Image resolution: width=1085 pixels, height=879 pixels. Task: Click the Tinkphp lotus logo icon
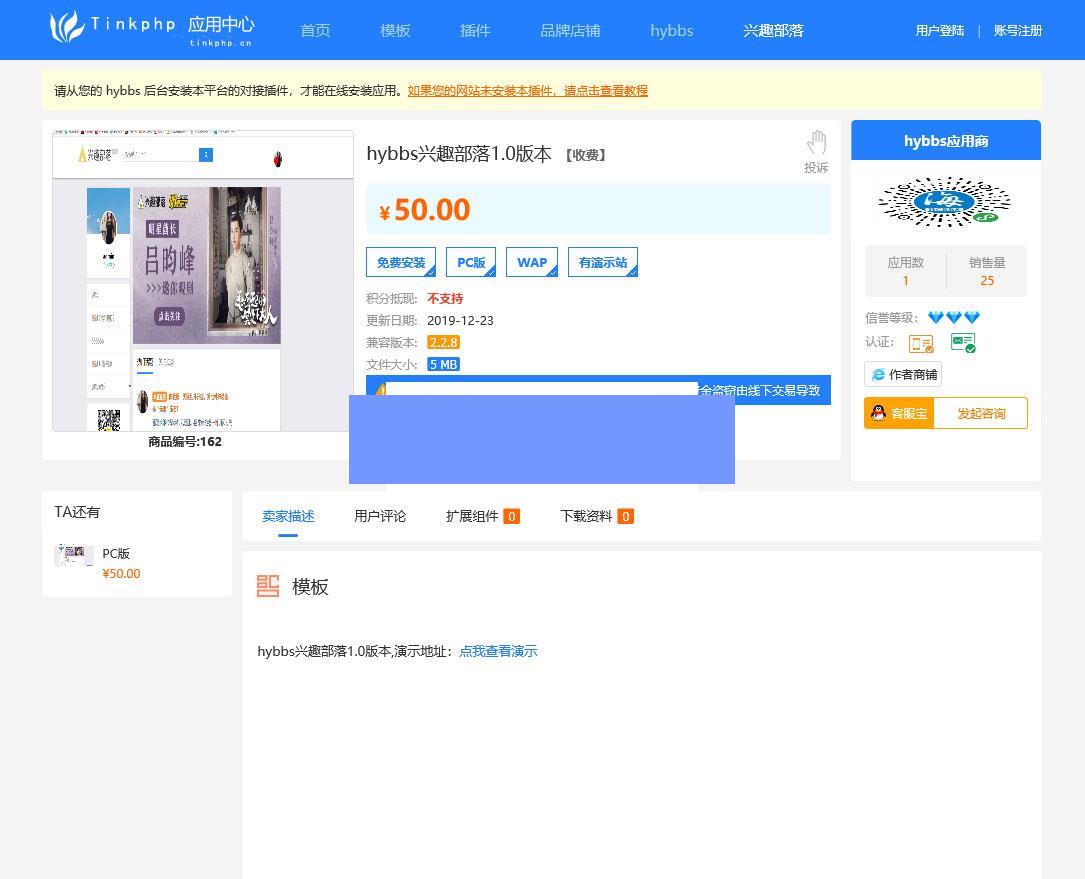(x=66, y=28)
